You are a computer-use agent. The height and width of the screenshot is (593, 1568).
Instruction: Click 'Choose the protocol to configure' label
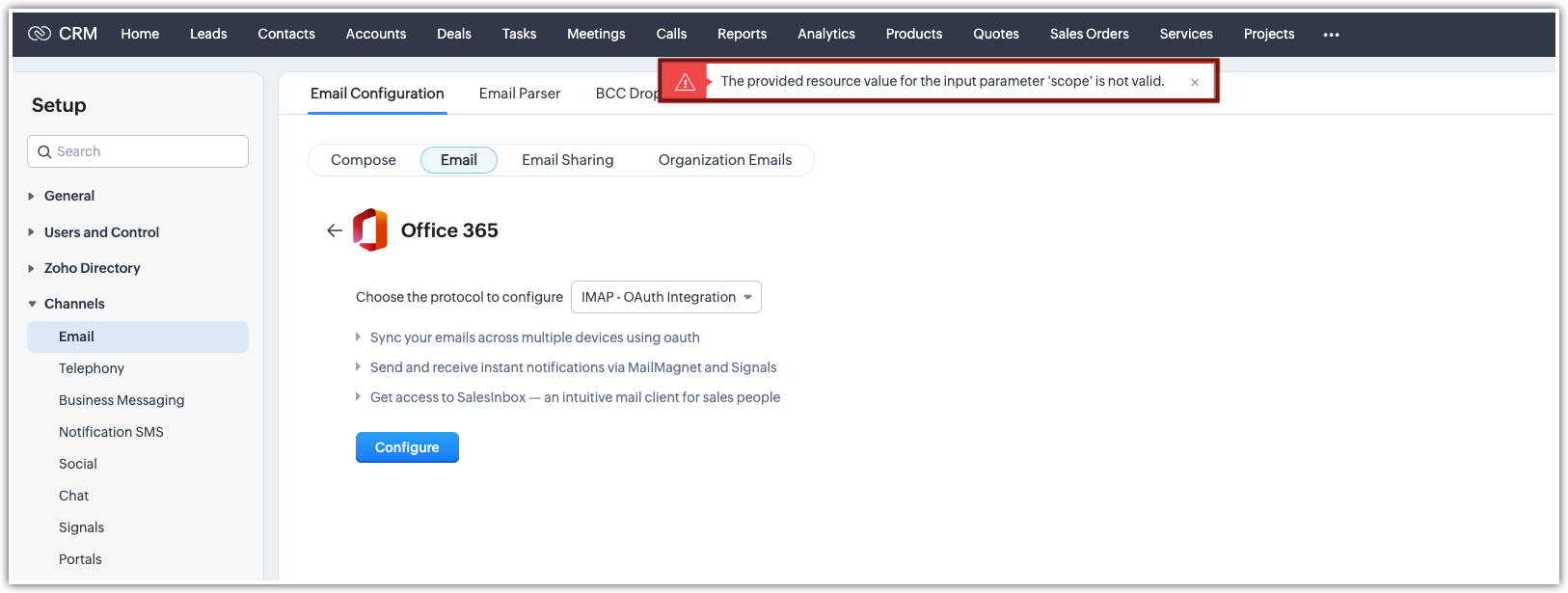(459, 297)
